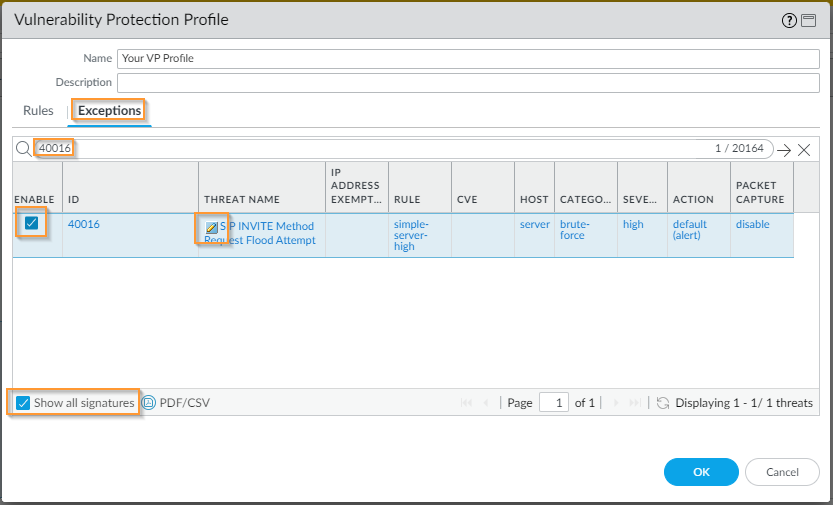Open threat ID 40016 link
Viewport: 833px width, 505px height.
click(x=84, y=224)
